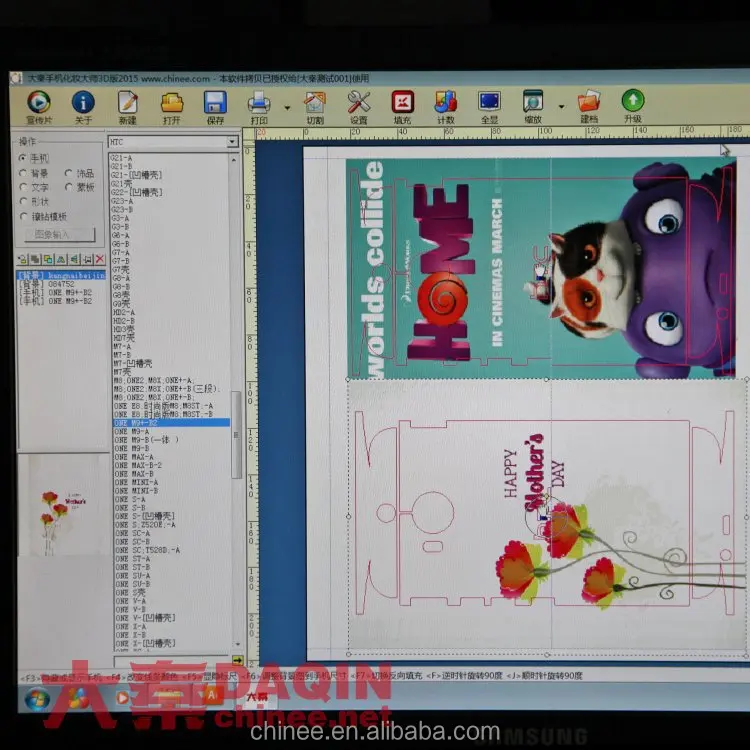Image resolution: width=750 pixels, height=750 pixels.
Task: Show full view with 全显 icon
Action: [489, 107]
